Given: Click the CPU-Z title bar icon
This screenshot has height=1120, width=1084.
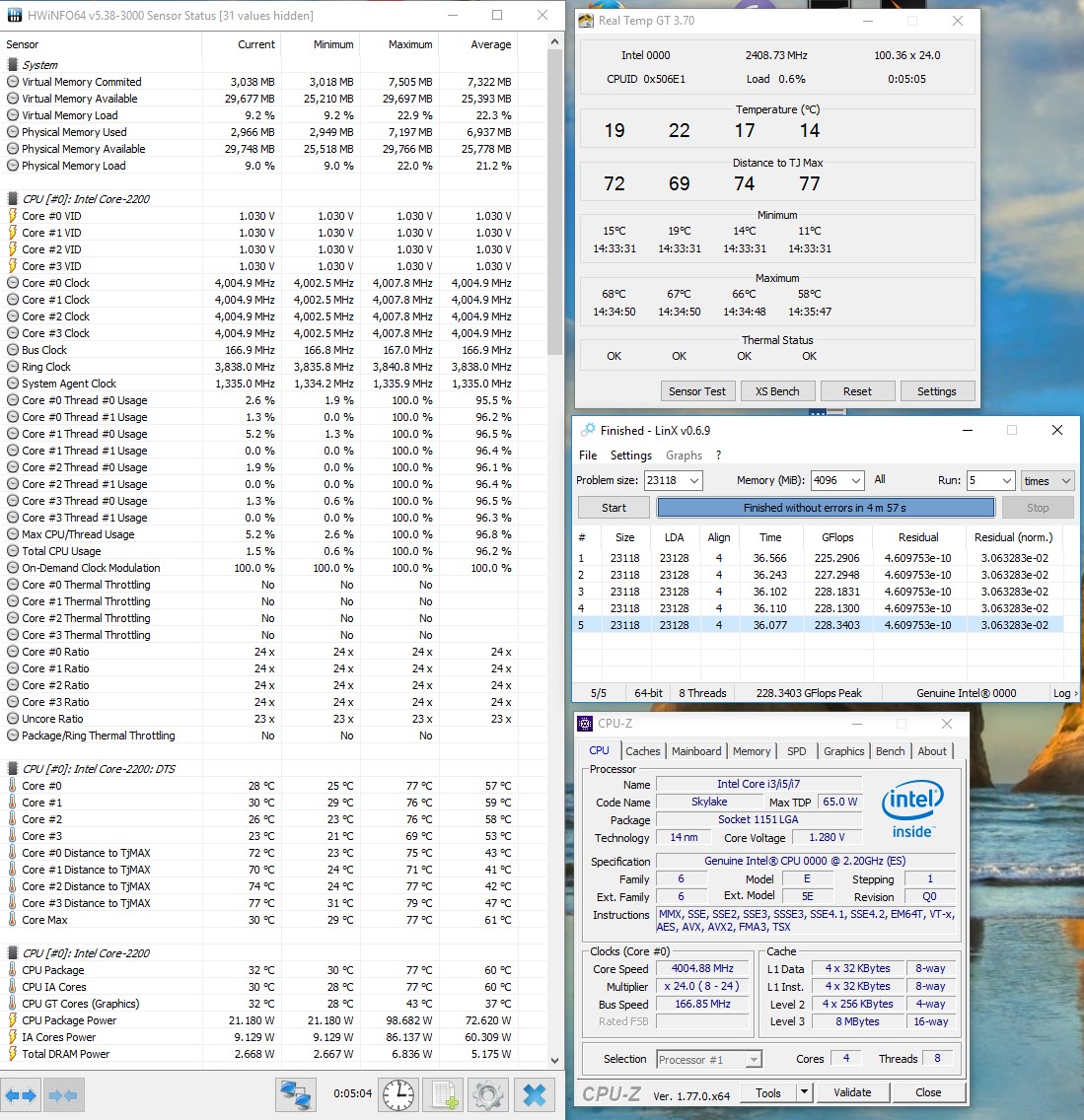Looking at the screenshot, I should 585,724.
